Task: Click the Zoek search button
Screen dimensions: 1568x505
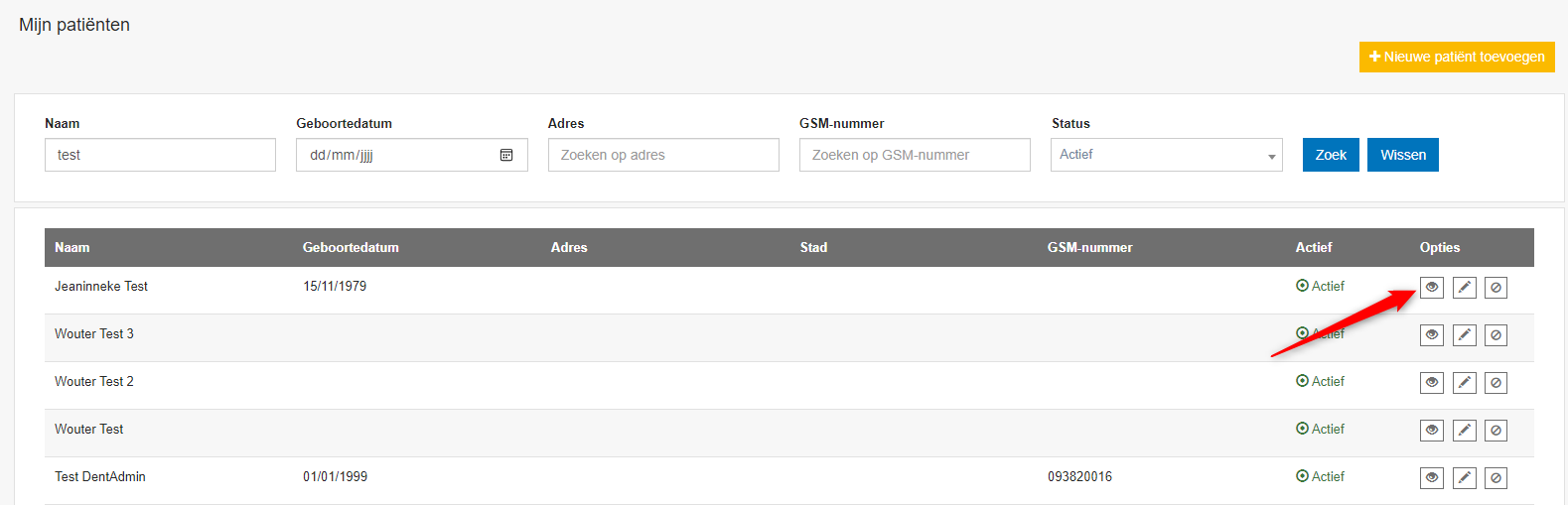Action: point(1331,155)
